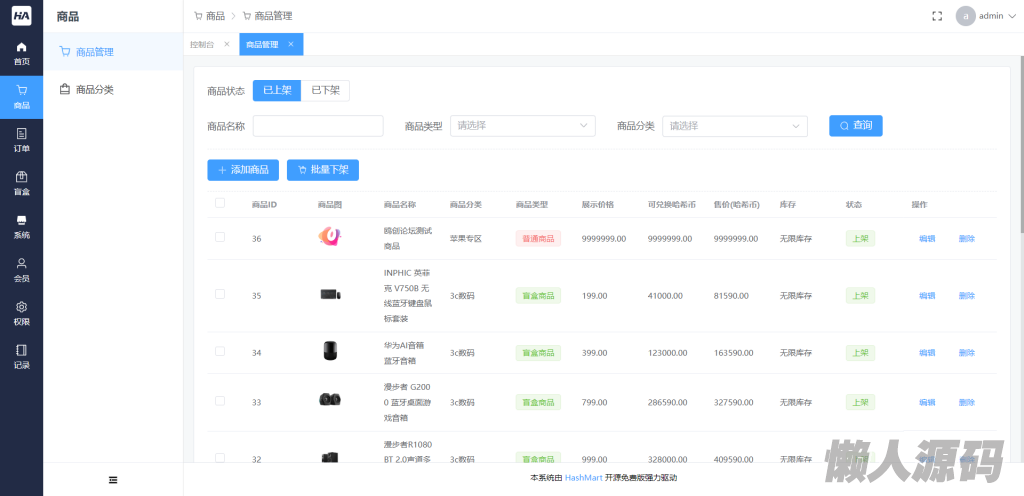Click into the 商品名称 input field

(318, 126)
